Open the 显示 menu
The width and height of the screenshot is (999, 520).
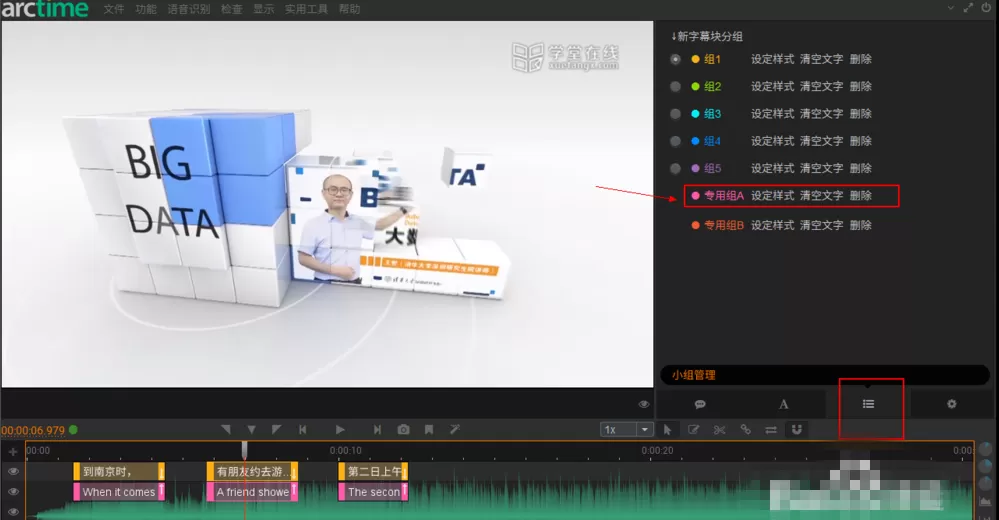tap(263, 9)
